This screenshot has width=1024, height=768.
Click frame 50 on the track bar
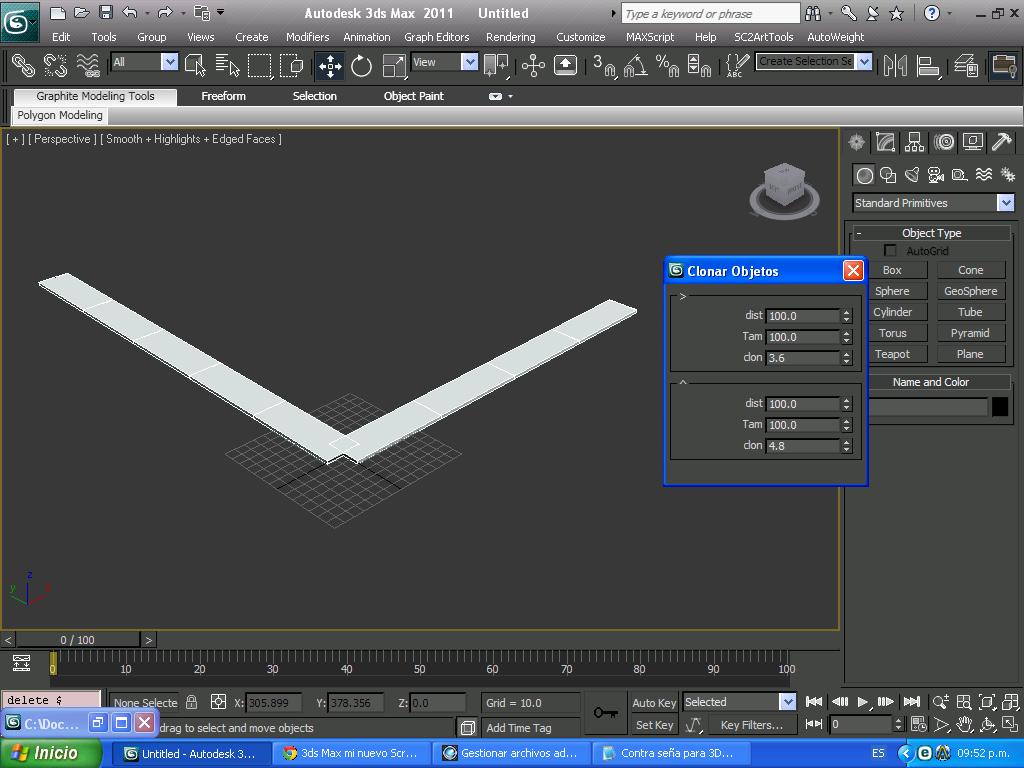coord(420,669)
